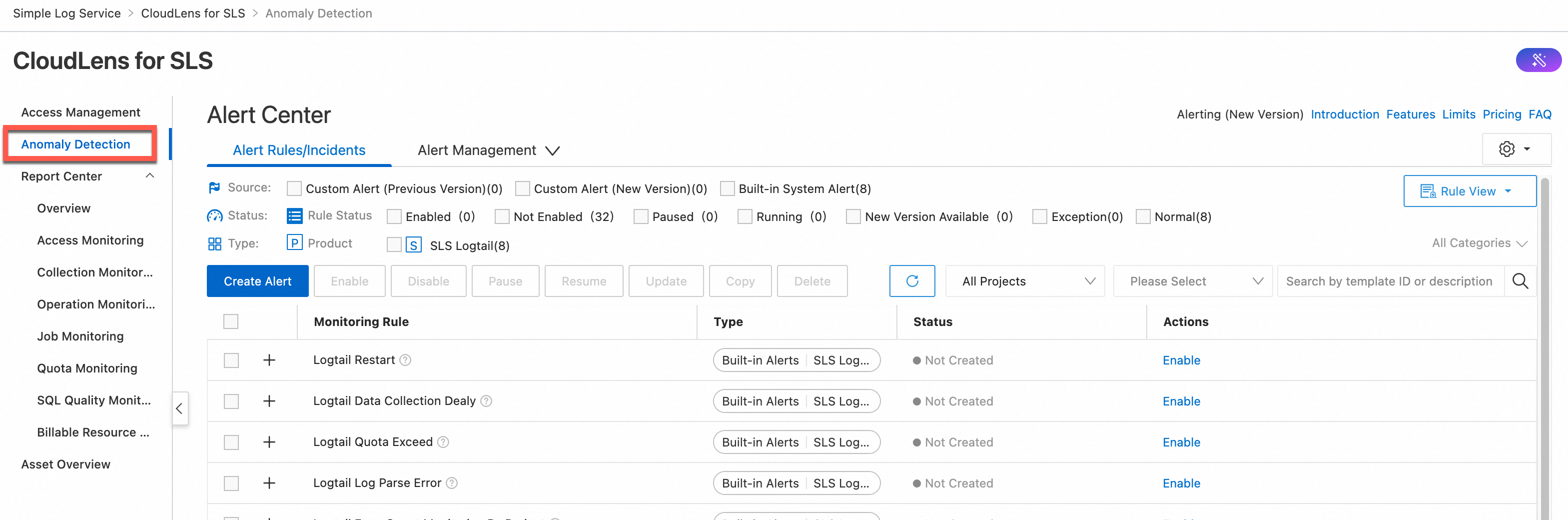
Task: Collapse the left sidebar arrow
Action: click(x=179, y=408)
